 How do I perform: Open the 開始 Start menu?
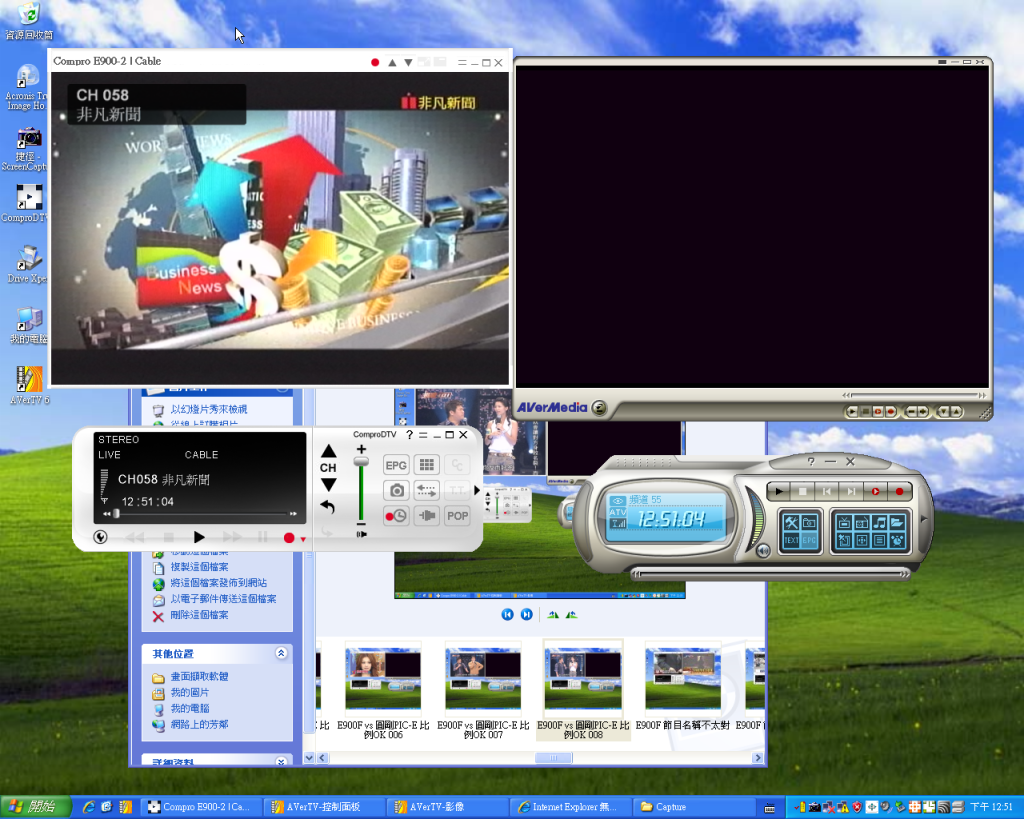pos(36,807)
